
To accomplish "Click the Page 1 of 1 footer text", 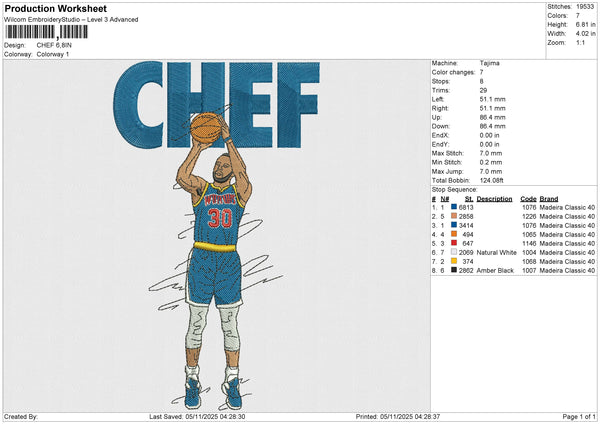I will coord(579,416).
